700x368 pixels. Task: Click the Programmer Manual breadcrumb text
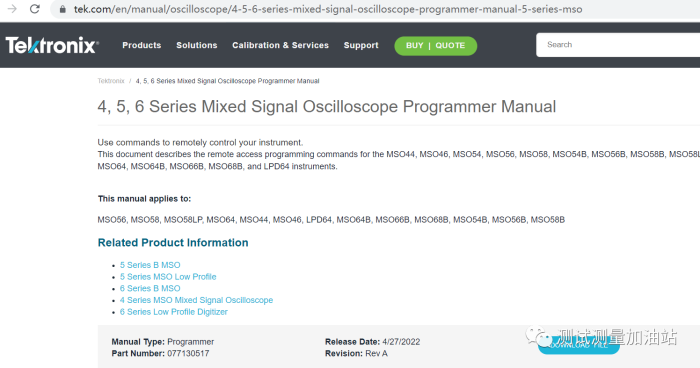(227, 81)
